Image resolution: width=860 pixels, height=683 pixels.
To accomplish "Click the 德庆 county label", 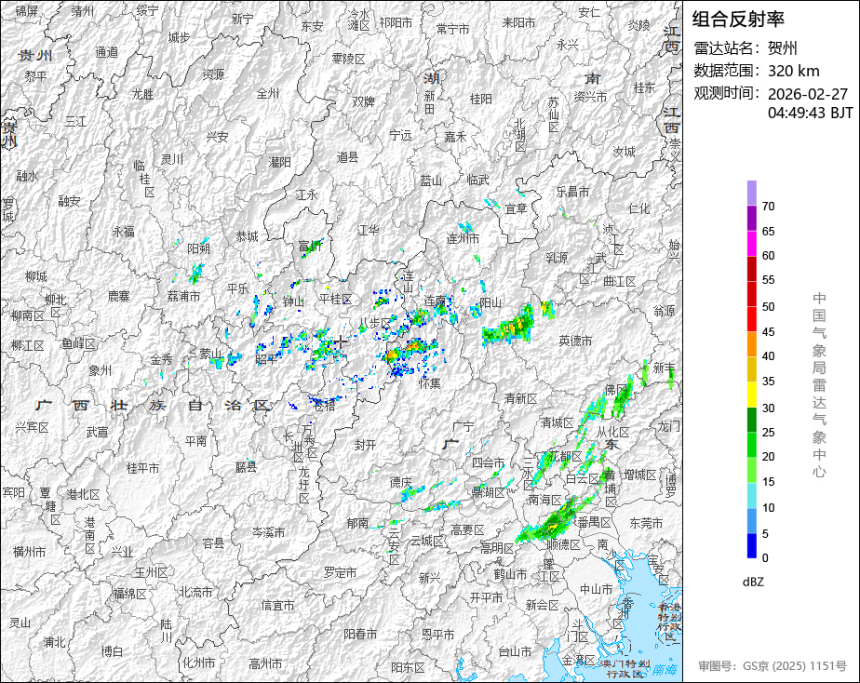I will (x=400, y=482).
